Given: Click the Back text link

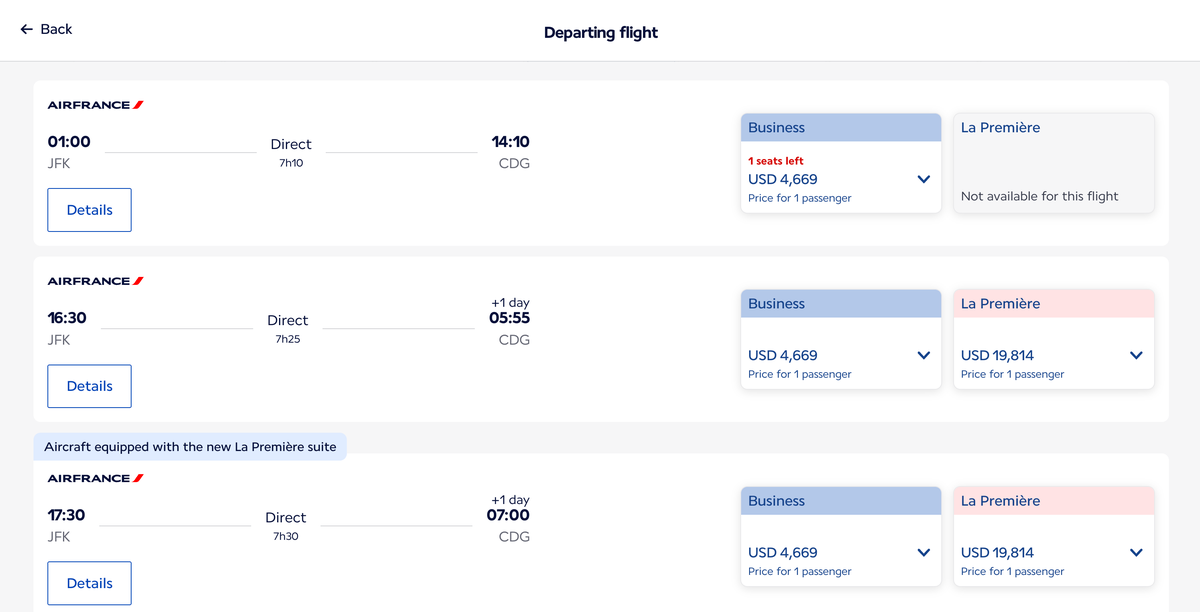Looking at the screenshot, I should point(54,30).
